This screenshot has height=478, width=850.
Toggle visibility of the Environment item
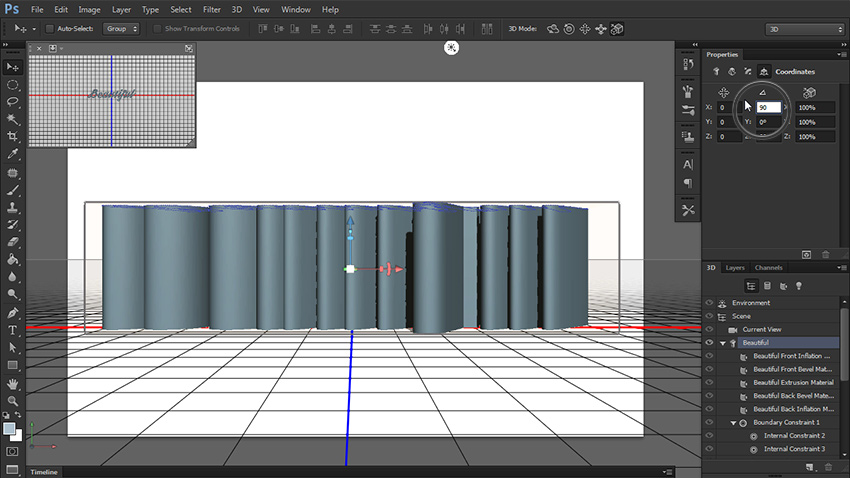click(709, 303)
